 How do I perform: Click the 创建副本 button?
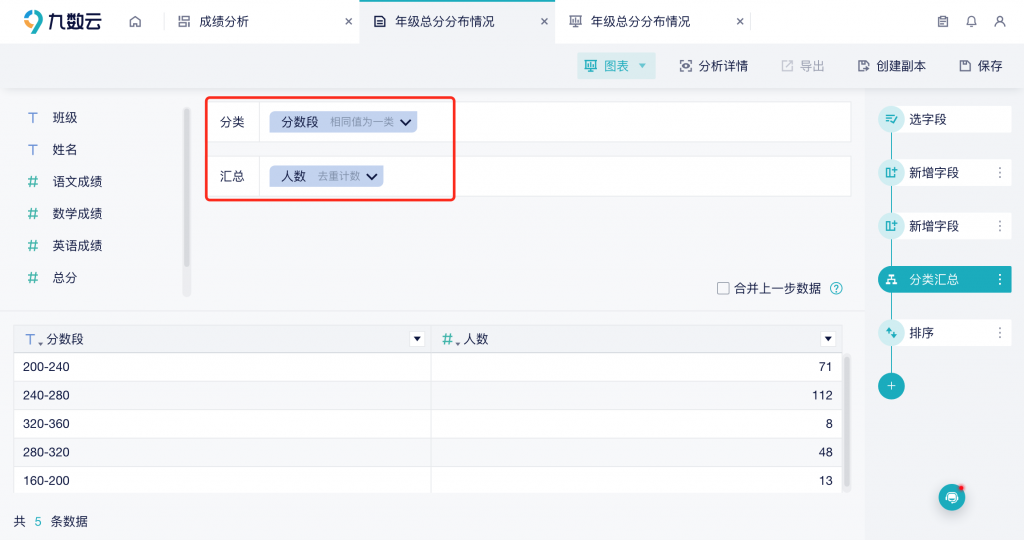(891, 66)
